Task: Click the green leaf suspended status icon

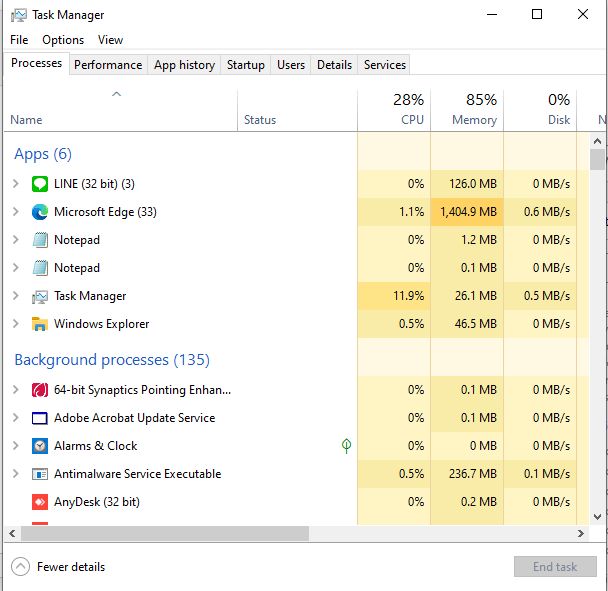Action: (346, 446)
